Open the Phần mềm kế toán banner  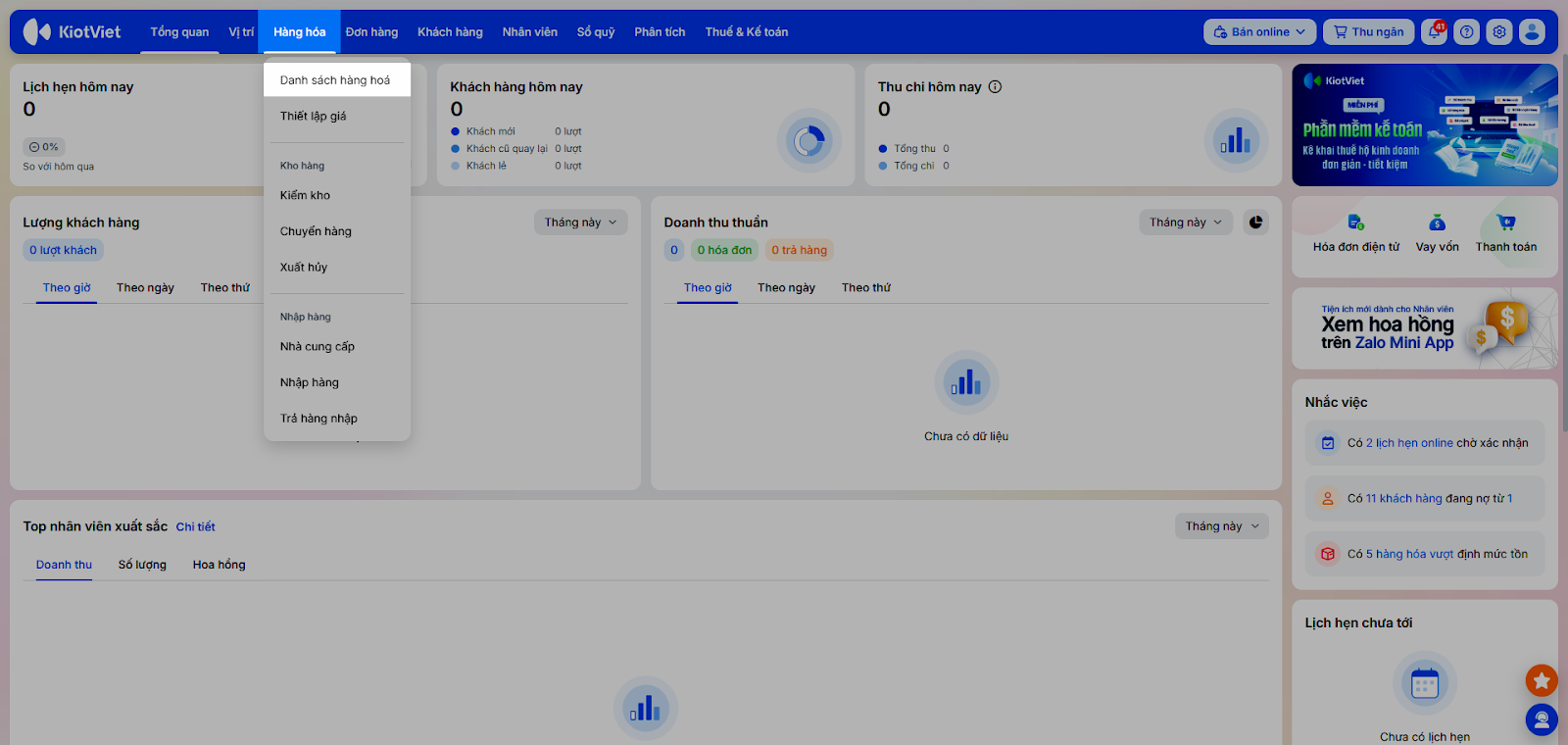click(1425, 125)
